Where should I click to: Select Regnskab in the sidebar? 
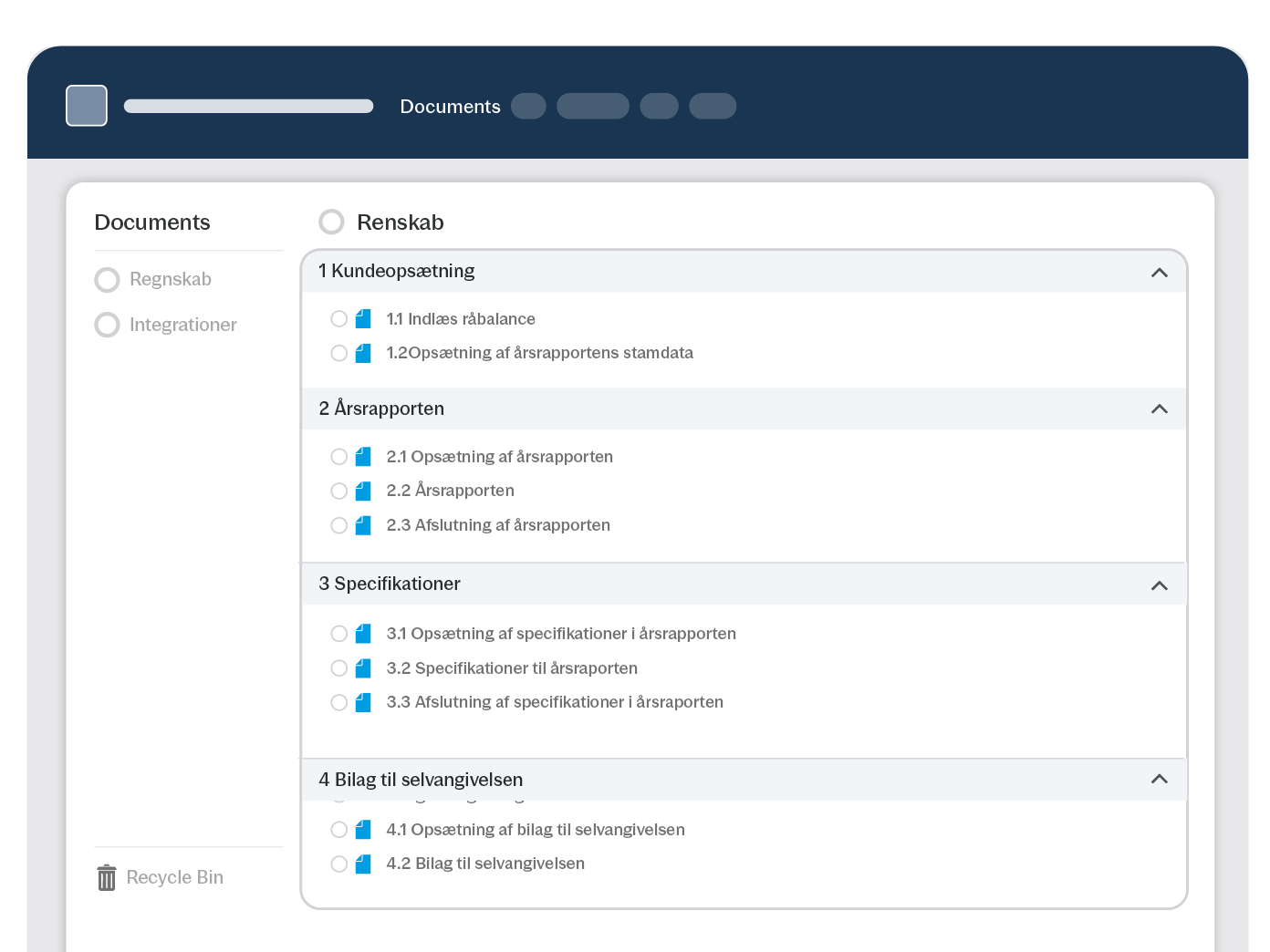click(170, 279)
